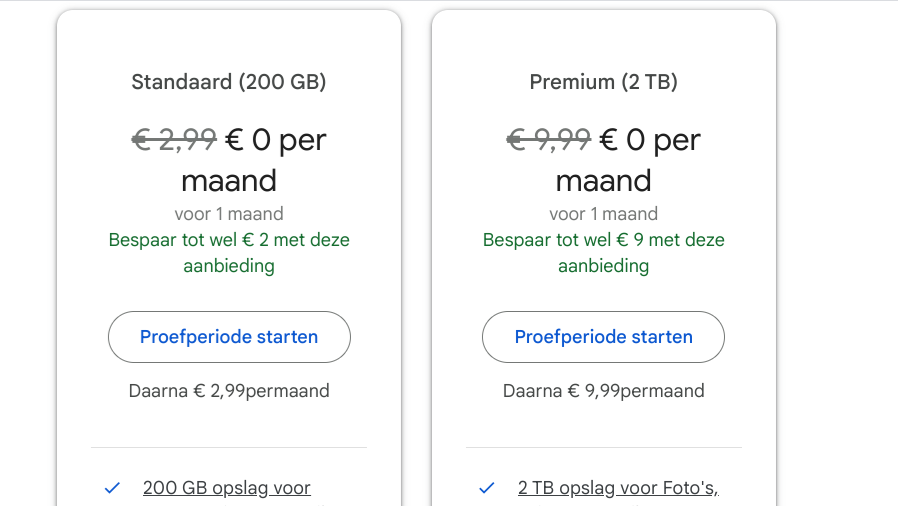Click 'voor 1 maand' under the Premium price
The height and width of the screenshot is (506, 898).
click(x=603, y=213)
